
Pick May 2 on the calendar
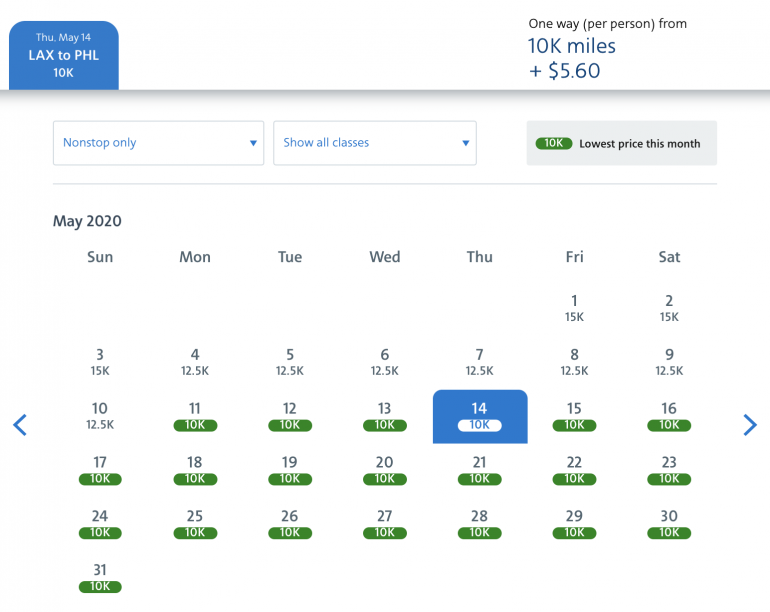669,308
